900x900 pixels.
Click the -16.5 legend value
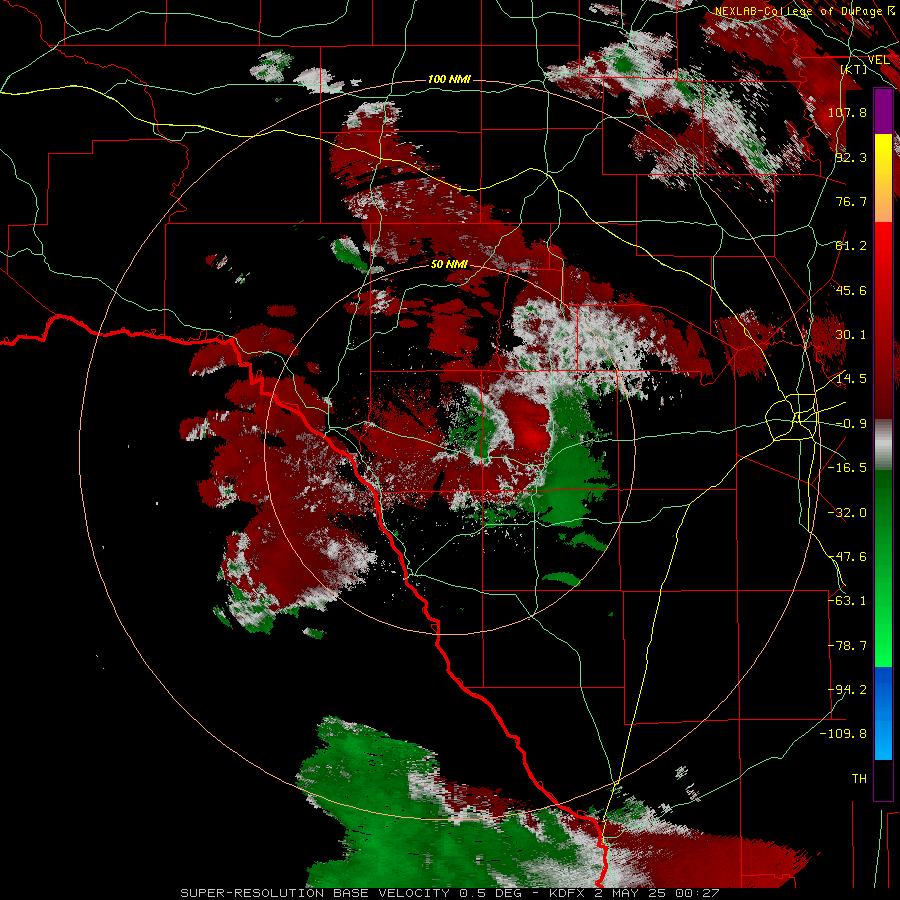coord(847,468)
